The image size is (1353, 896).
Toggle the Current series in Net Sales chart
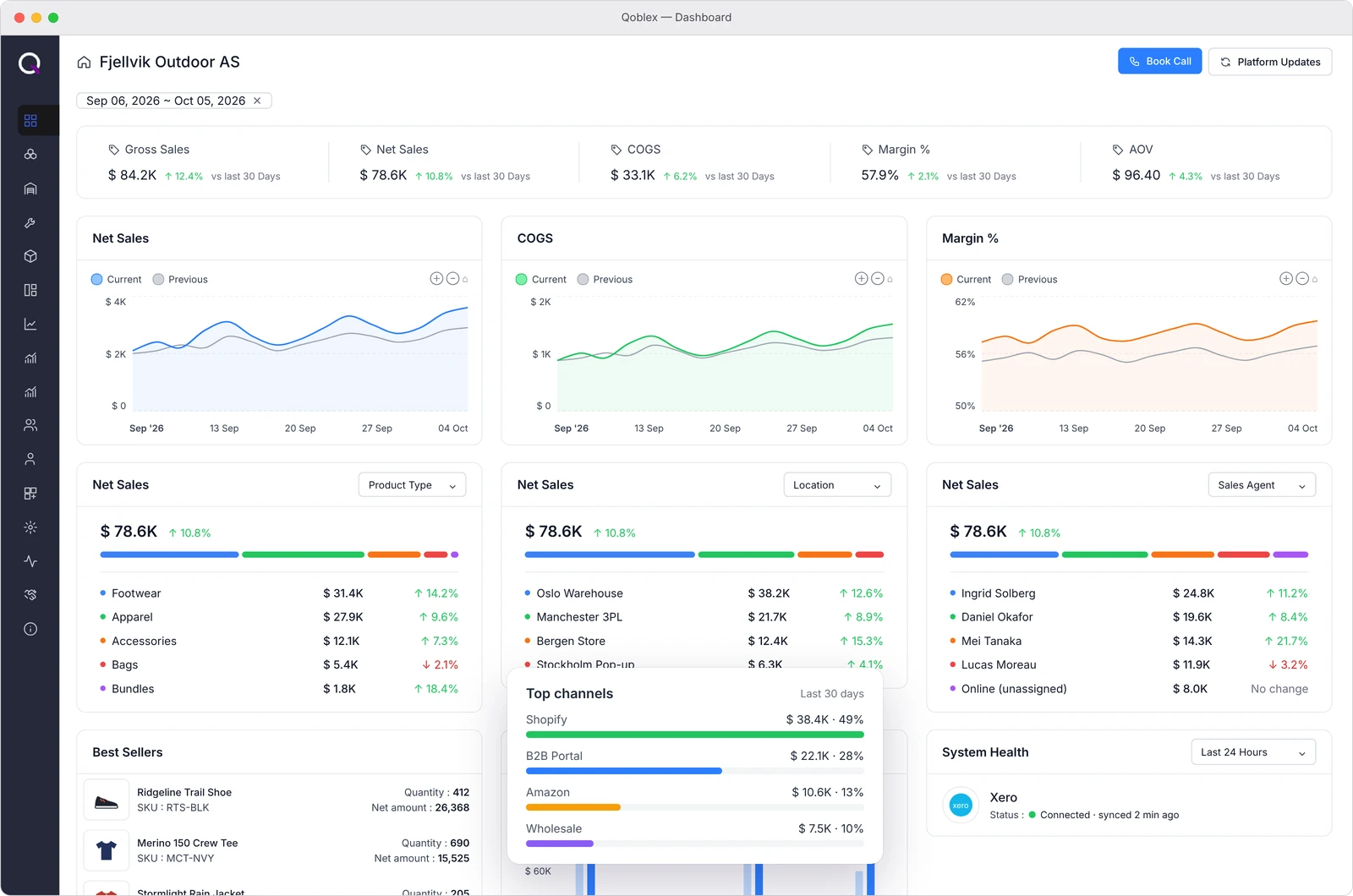pyautogui.click(x=116, y=279)
